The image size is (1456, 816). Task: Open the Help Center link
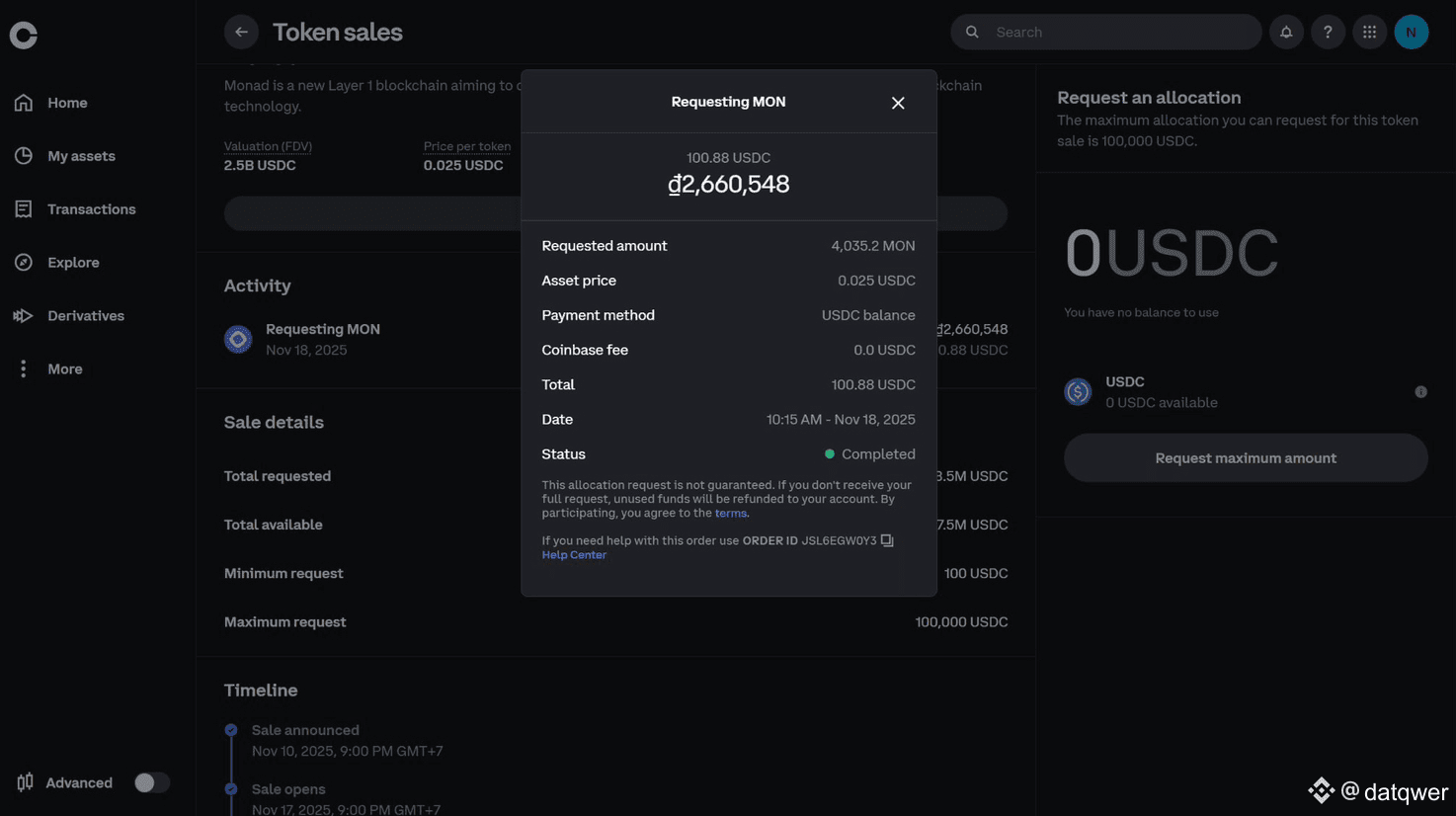(574, 555)
